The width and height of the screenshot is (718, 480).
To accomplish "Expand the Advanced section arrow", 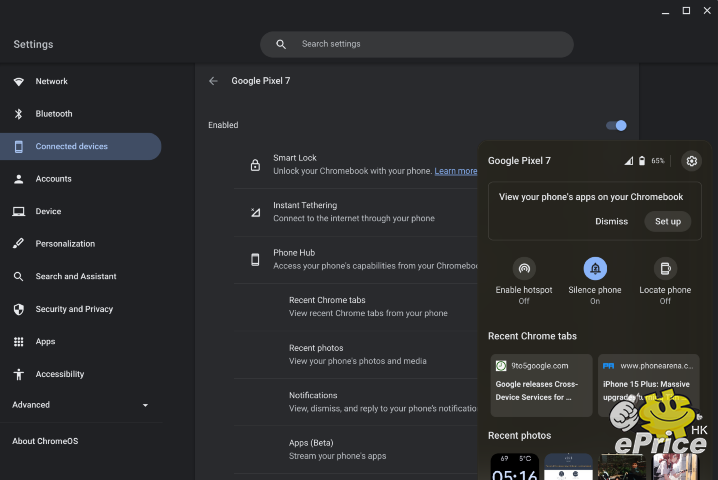I will [145, 405].
